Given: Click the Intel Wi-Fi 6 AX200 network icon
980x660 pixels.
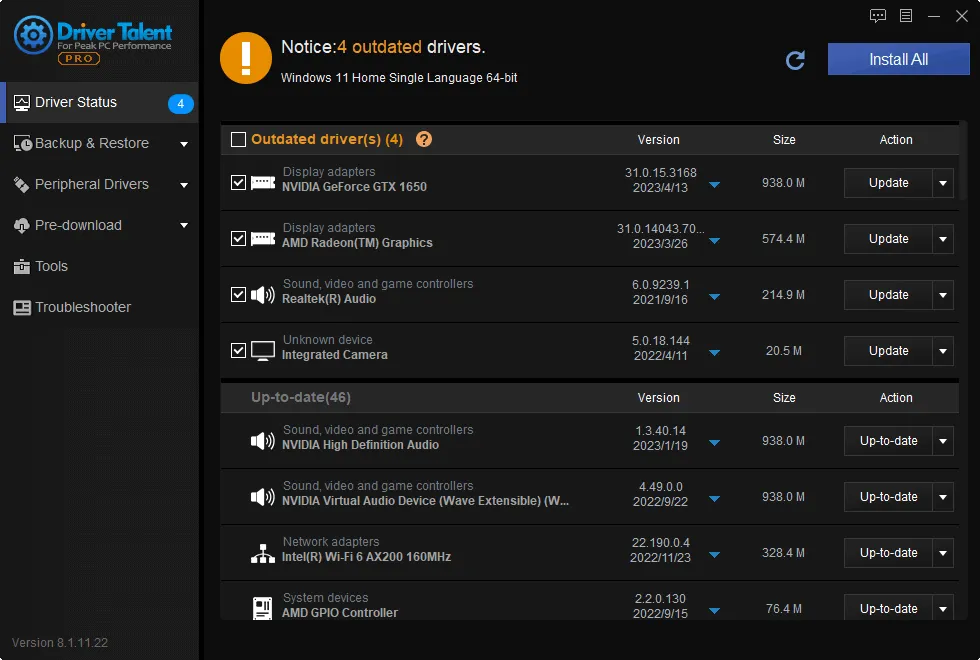Looking at the screenshot, I should (x=263, y=553).
